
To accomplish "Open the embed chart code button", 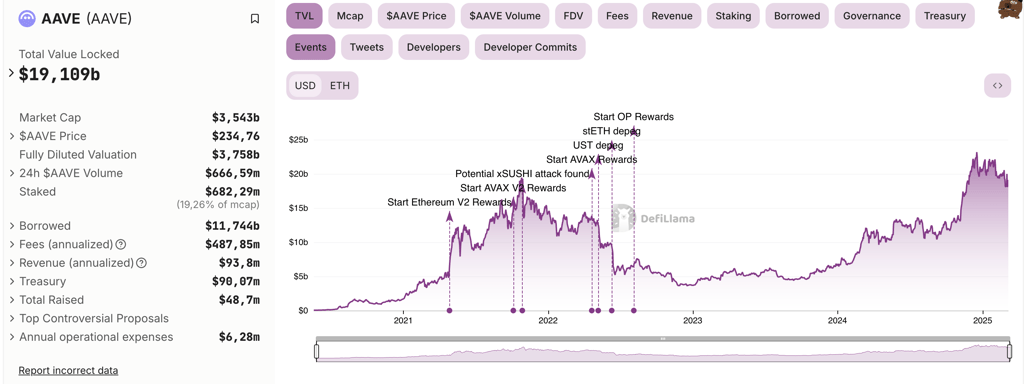I will (x=997, y=86).
